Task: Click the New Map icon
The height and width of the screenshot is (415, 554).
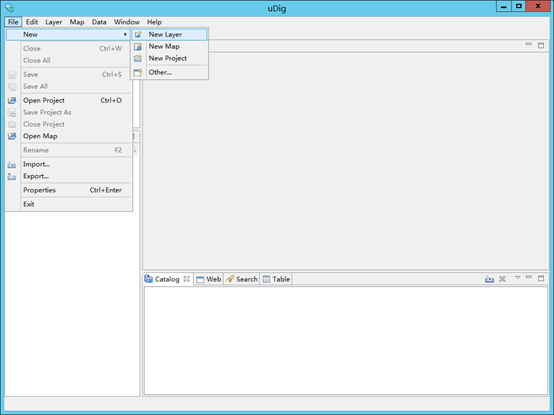Action: [x=138, y=46]
